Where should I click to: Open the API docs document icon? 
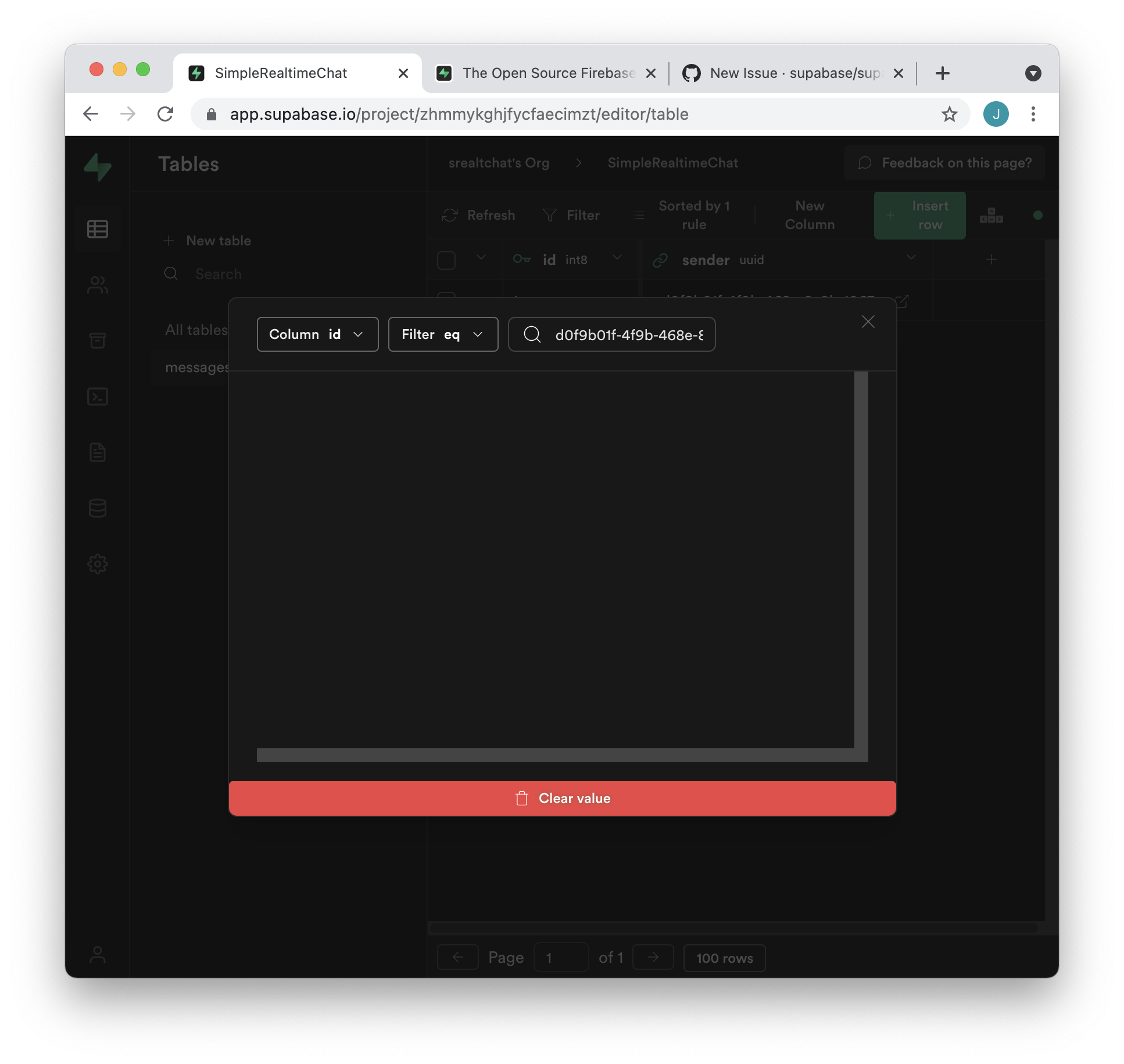point(97,452)
